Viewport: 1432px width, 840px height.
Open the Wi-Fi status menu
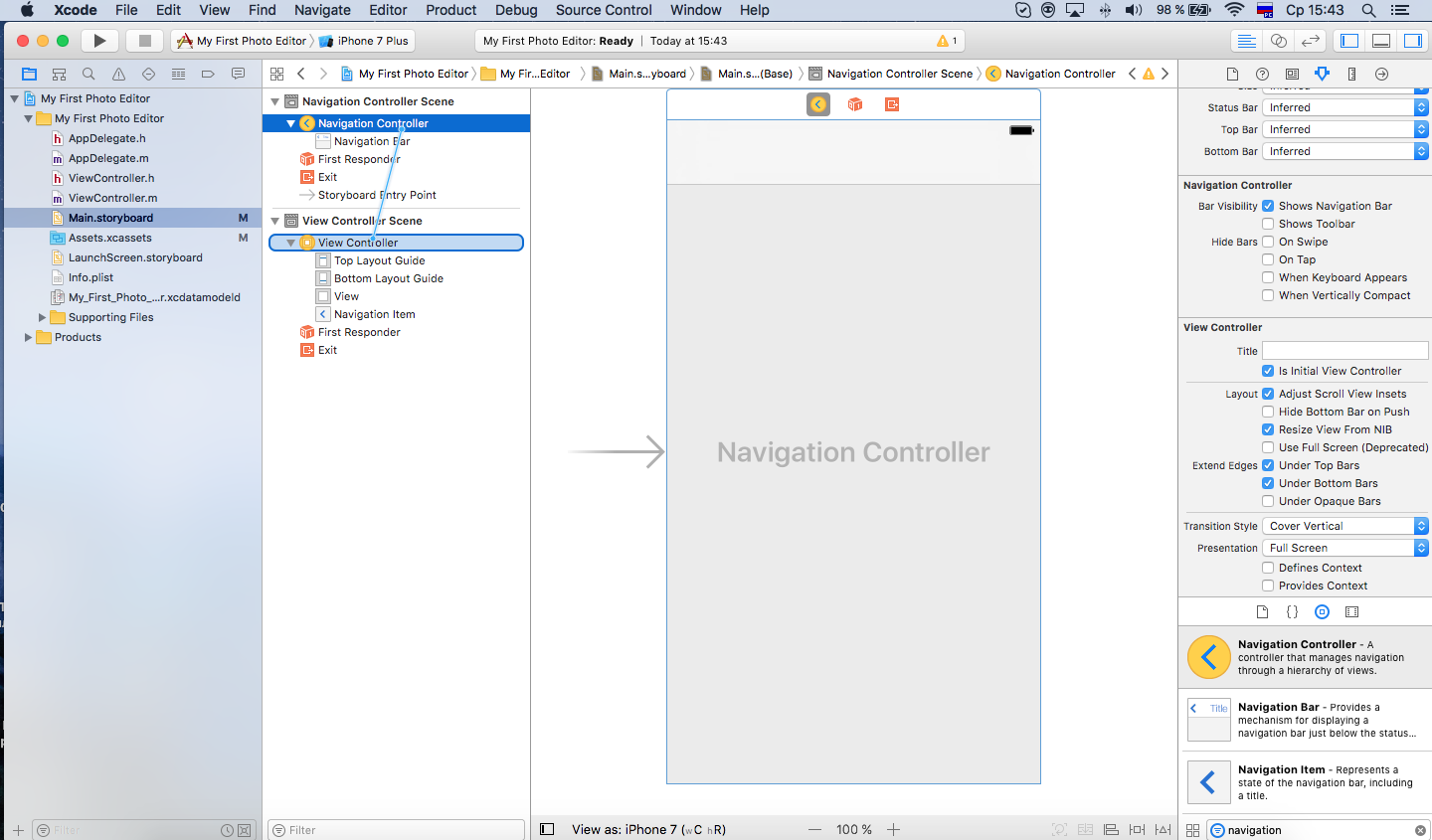coord(1234,10)
